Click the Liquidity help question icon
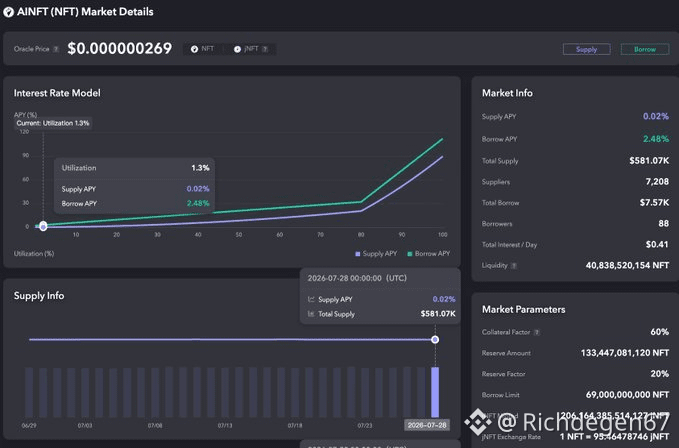The height and width of the screenshot is (448, 679). tap(514, 266)
